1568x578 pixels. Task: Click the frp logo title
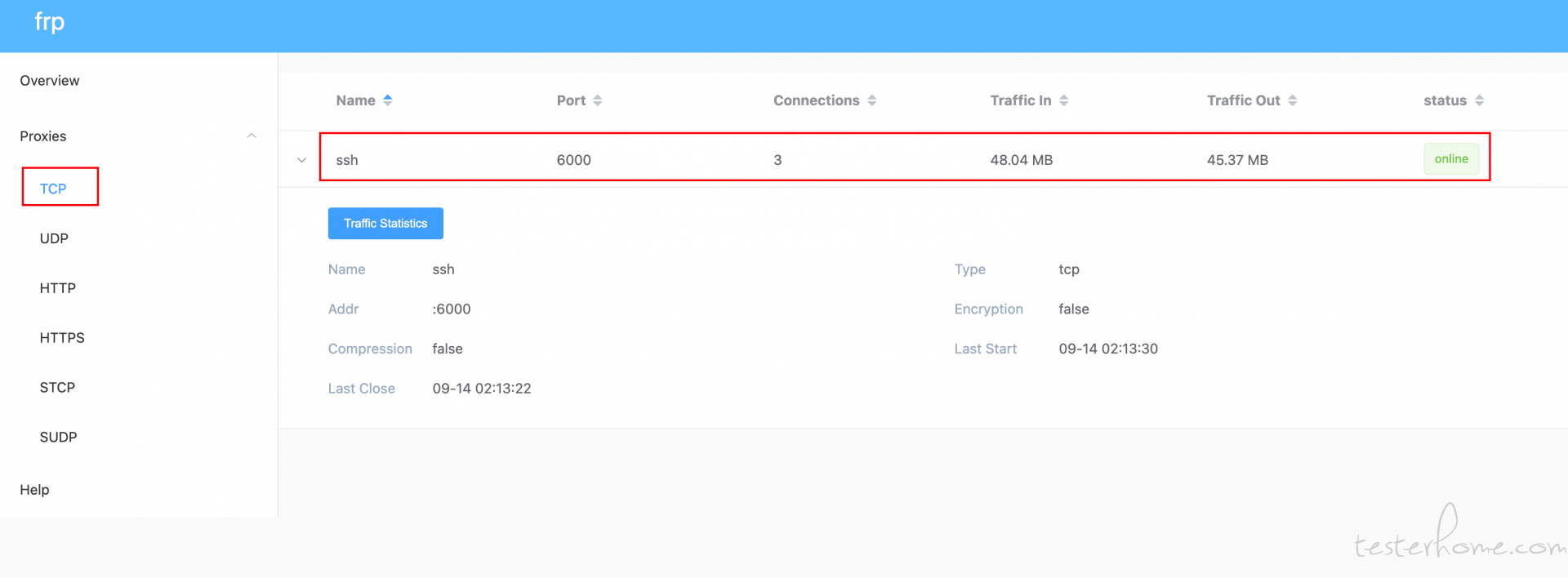[49, 22]
